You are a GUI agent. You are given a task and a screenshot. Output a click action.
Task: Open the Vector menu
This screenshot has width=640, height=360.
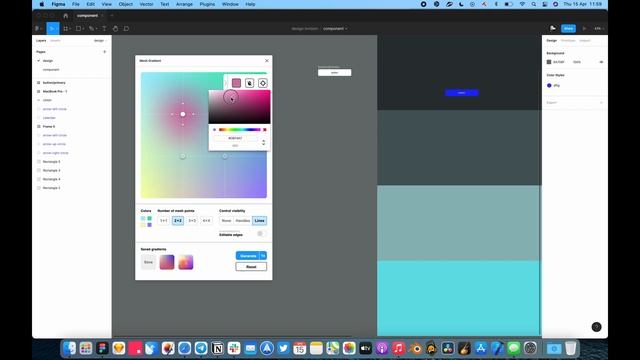point(146,4)
